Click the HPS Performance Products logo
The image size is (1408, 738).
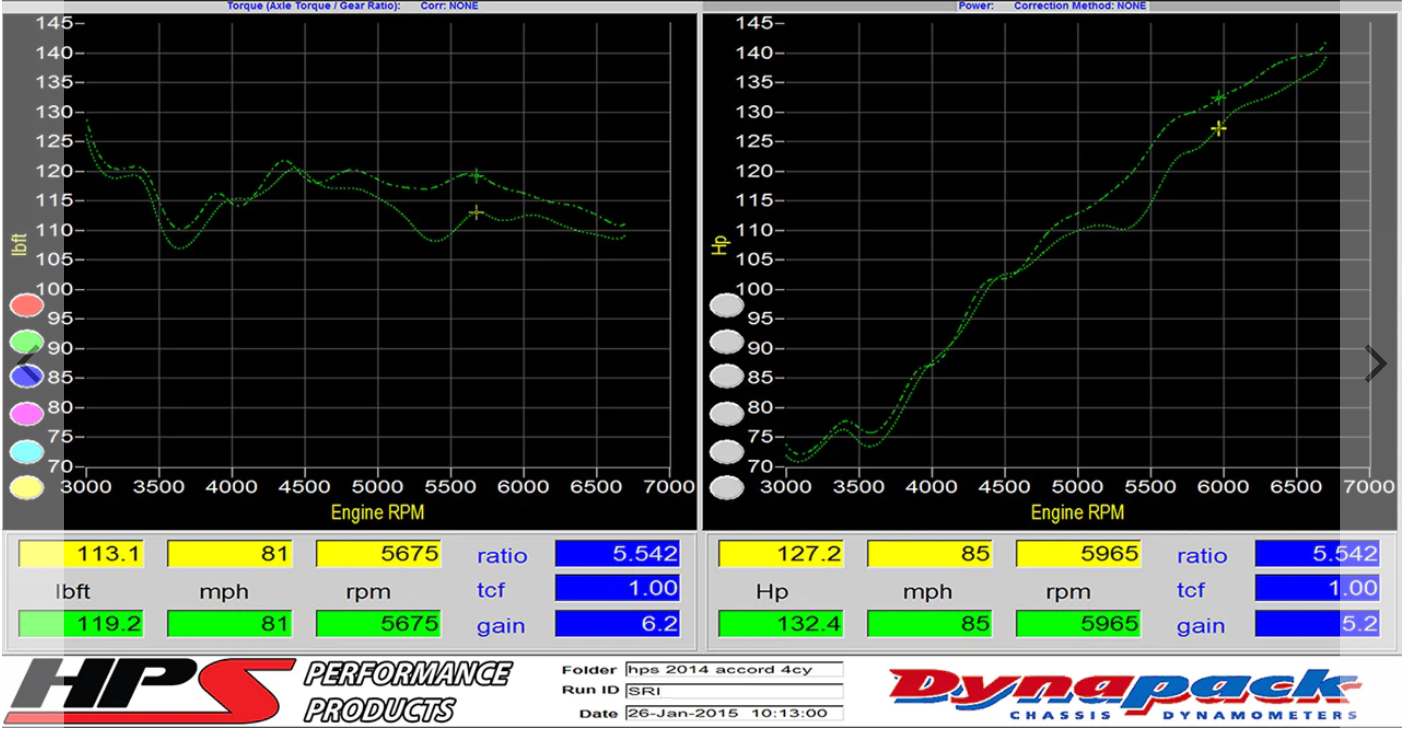[258, 691]
